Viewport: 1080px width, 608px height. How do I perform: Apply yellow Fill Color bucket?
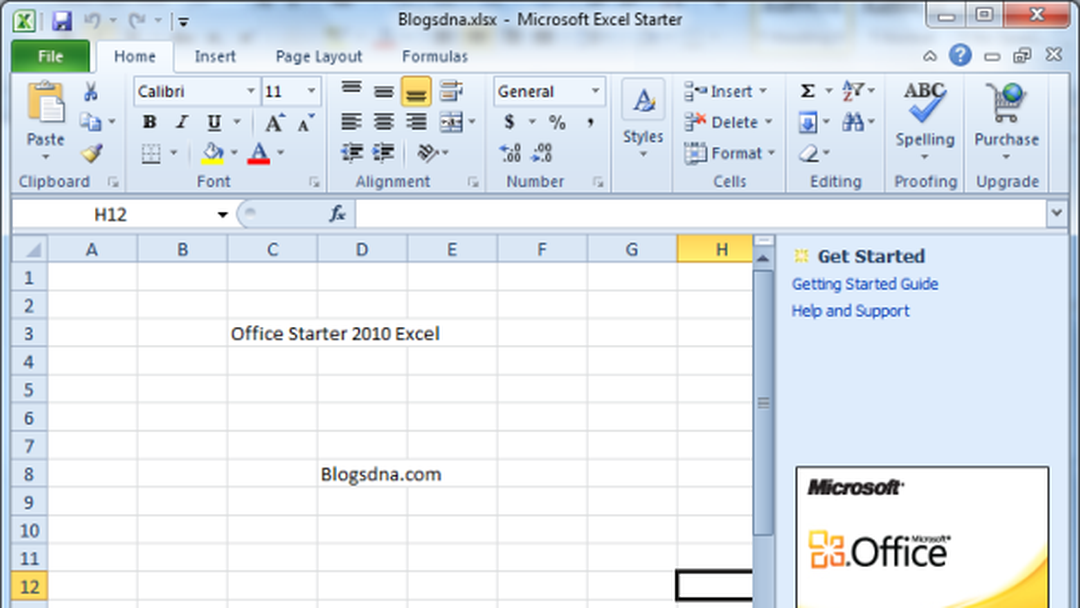coord(213,153)
